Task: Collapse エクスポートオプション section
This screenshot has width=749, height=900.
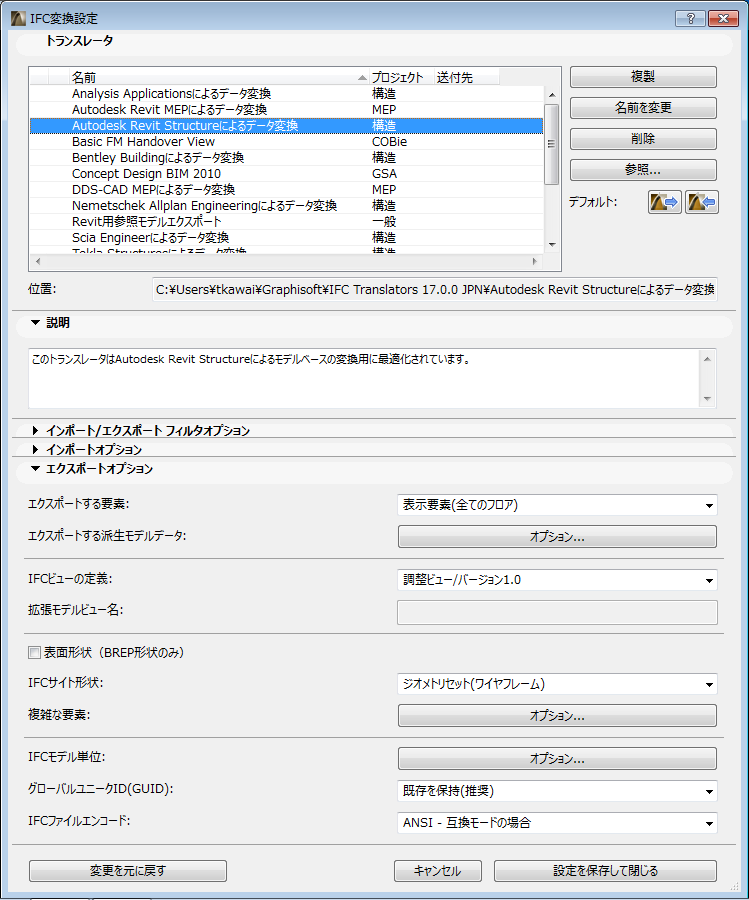Action: pos(36,468)
